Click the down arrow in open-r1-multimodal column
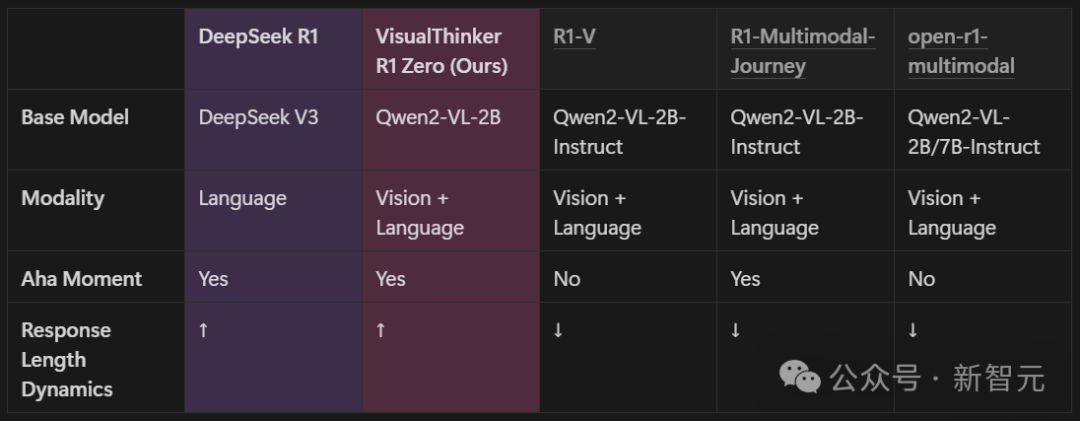Viewport: 1080px width, 421px height. click(913, 331)
